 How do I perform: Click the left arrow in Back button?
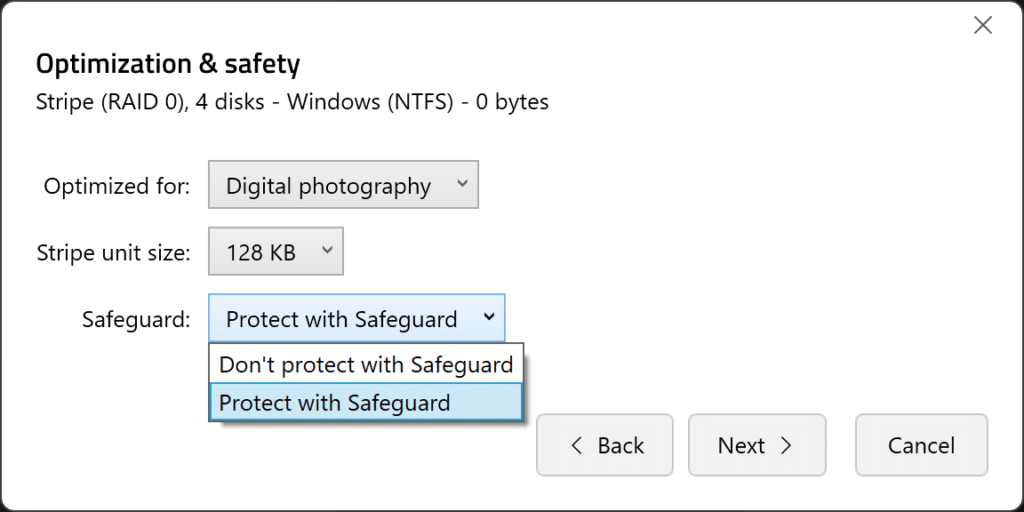point(575,445)
